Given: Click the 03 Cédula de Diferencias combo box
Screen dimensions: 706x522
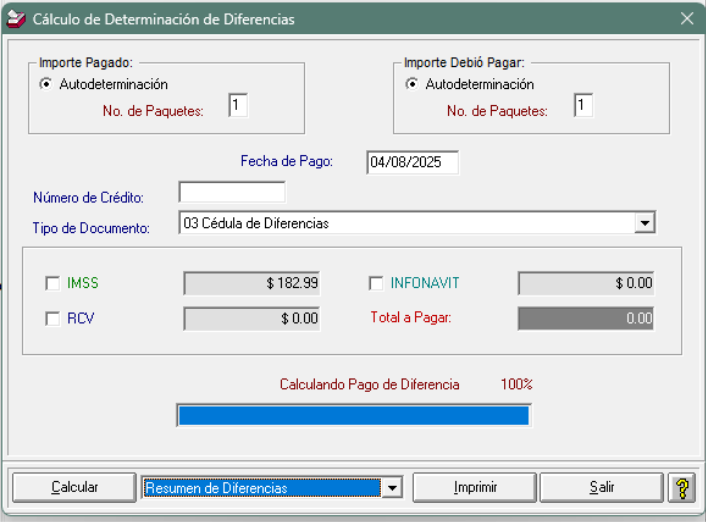Looking at the screenshot, I should pyautogui.click(x=417, y=223).
